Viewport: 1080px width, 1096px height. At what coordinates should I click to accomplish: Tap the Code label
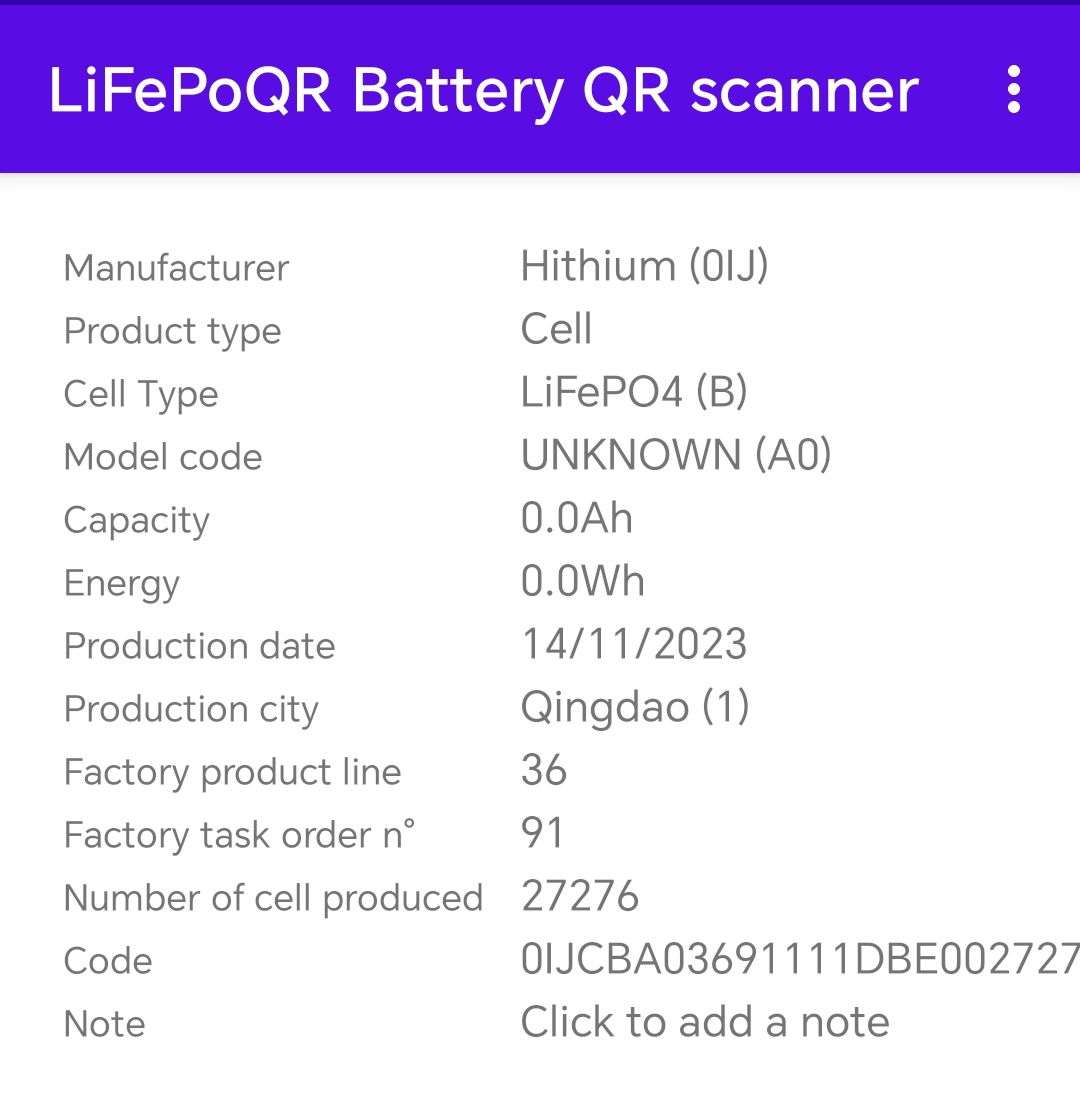108,961
